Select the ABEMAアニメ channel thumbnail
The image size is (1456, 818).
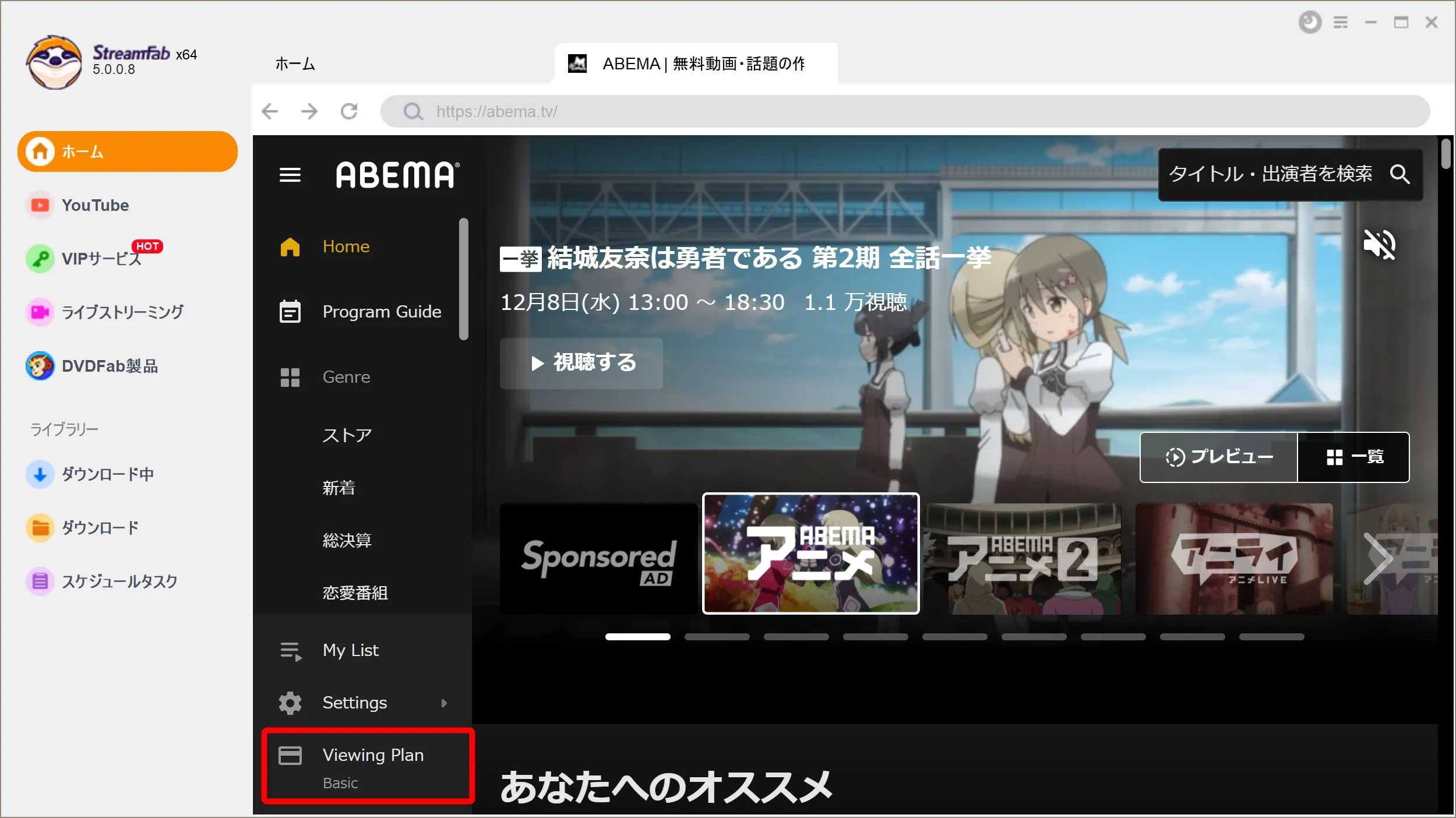coord(811,553)
